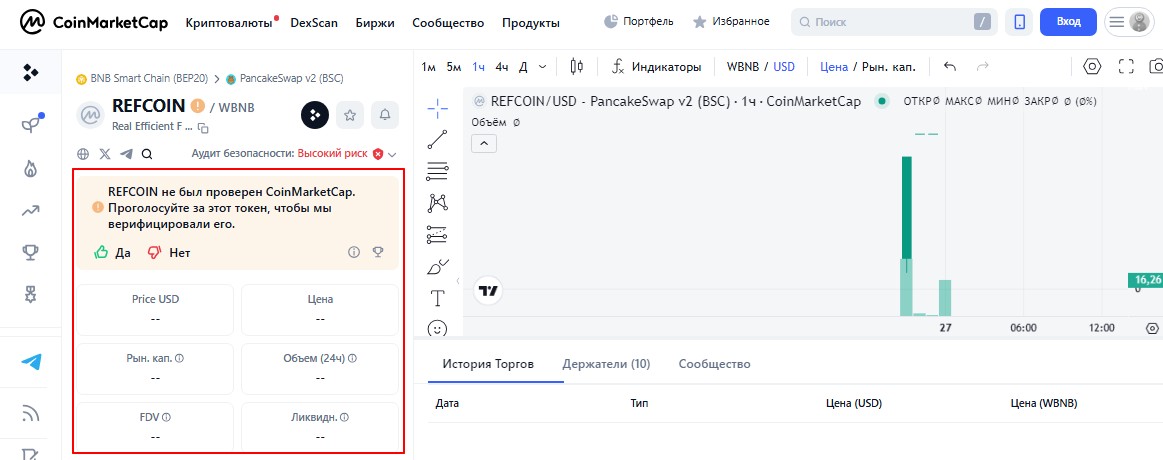The width and height of the screenshot is (1163, 460).
Task: Click the DexScan diamonds sidebar icon
Action: click(30, 72)
